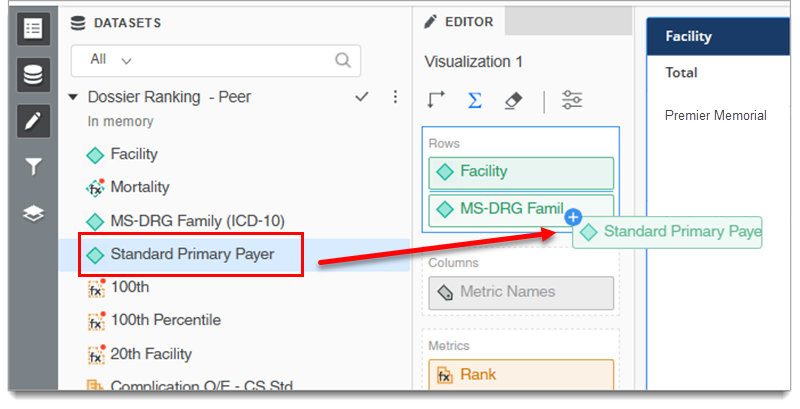Open the All filter dropdown

[111, 60]
